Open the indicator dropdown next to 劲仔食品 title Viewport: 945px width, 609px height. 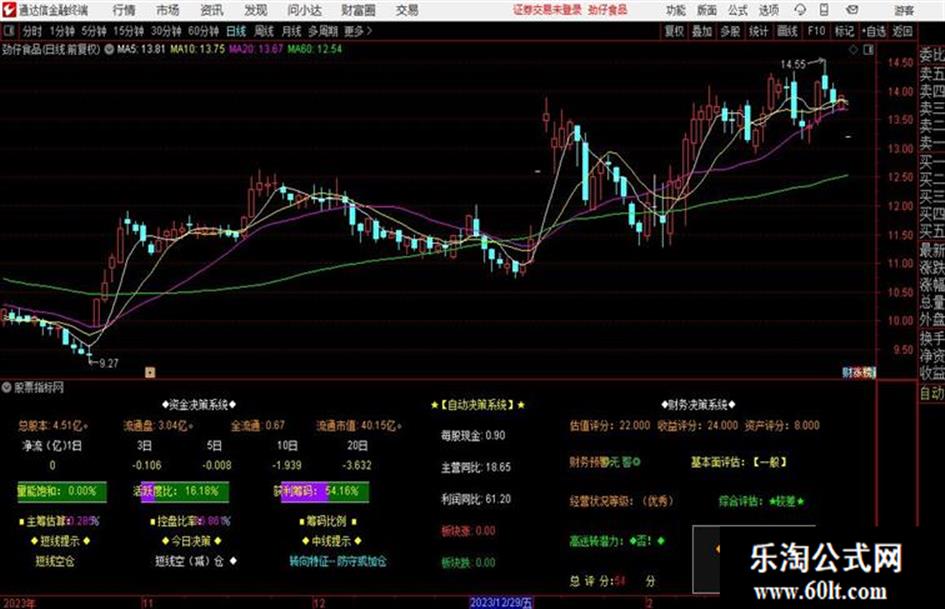109,49
